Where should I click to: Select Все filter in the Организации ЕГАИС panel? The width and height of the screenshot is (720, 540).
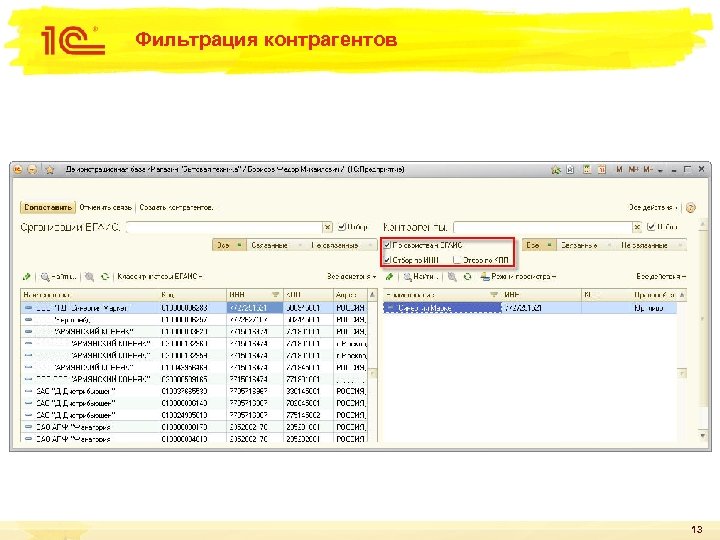click(x=229, y=245)
